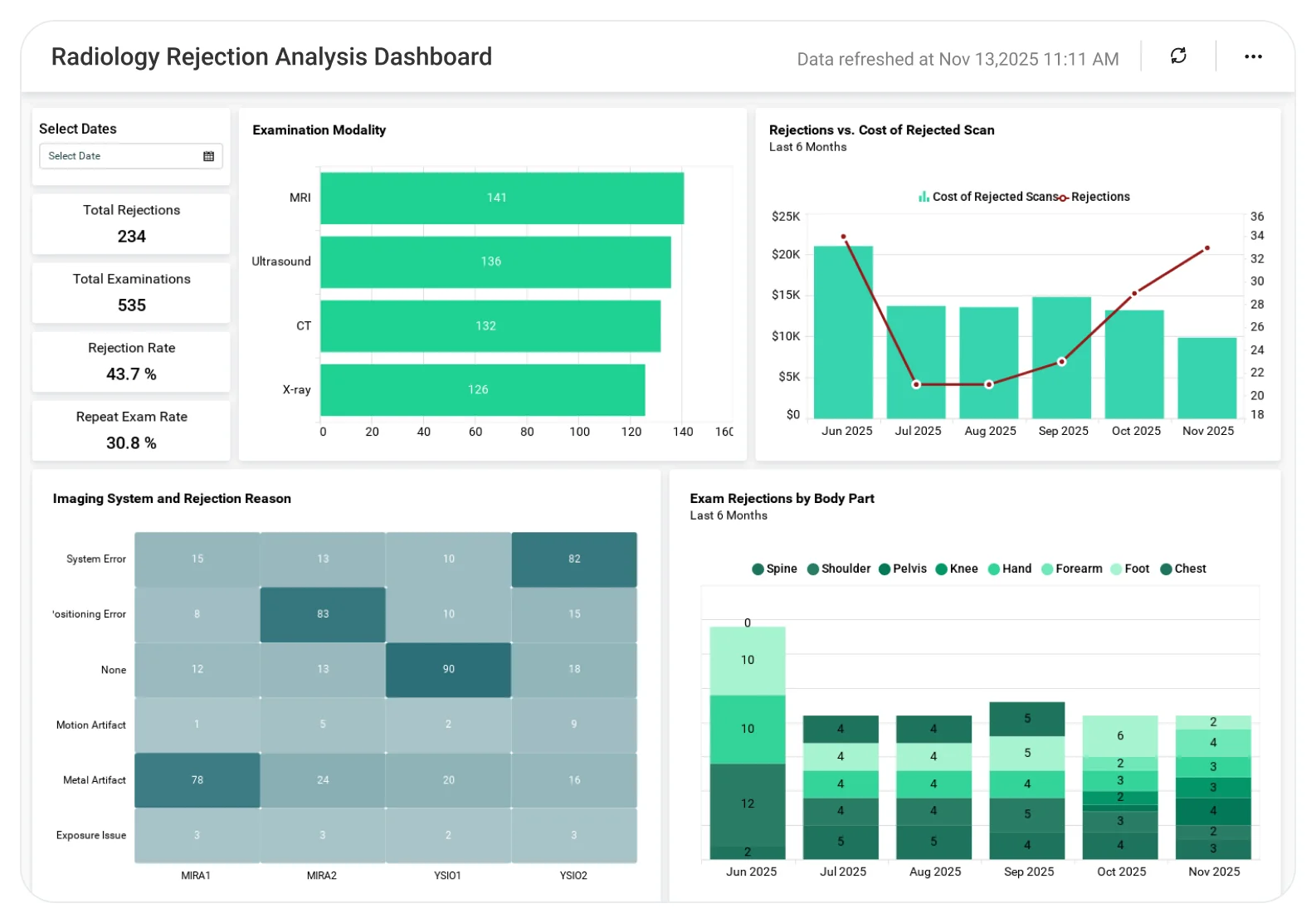Click the Imaging System and Rejection Reason title
The image size is (1316, 923).
coord(172,499)
